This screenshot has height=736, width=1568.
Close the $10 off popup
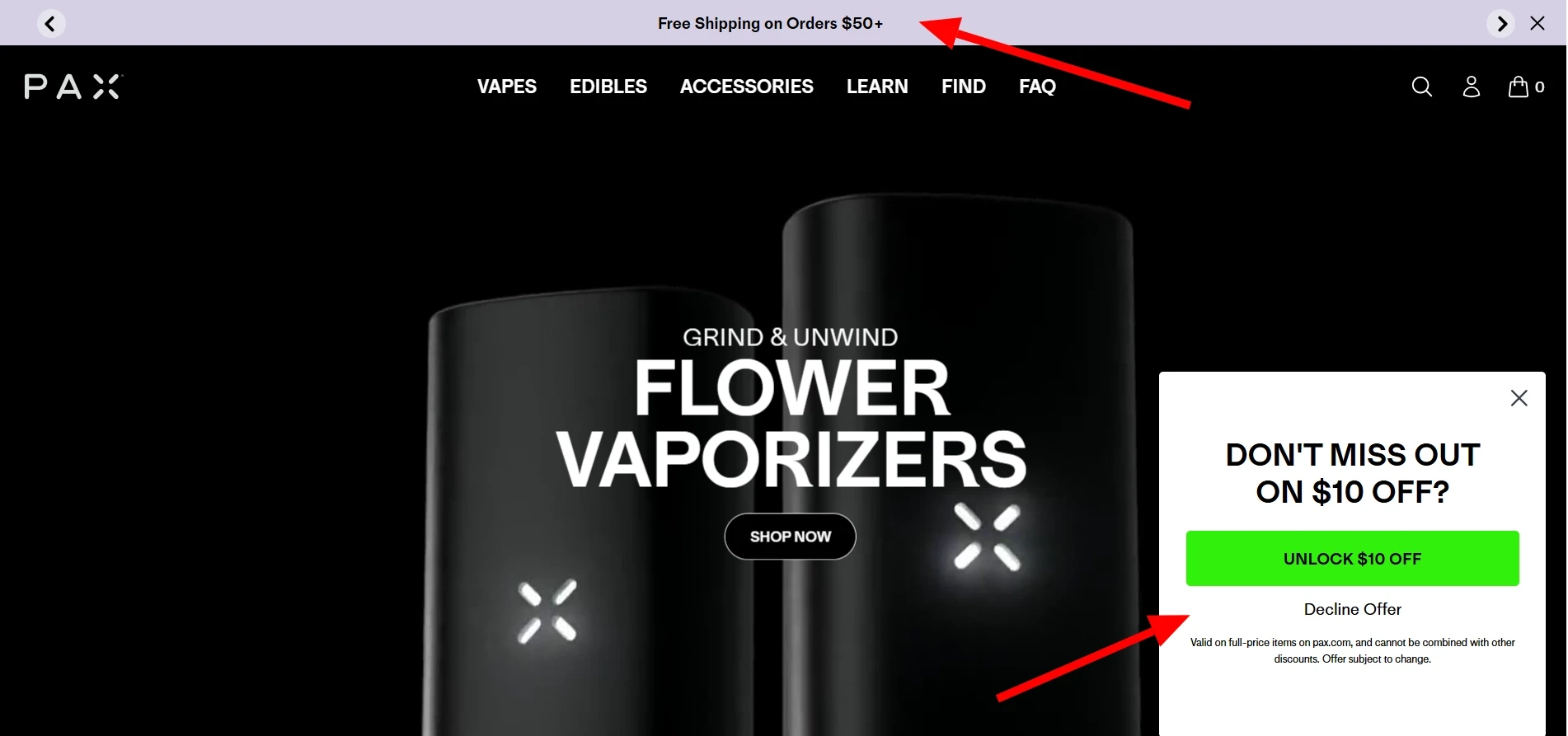(1519, 398)
